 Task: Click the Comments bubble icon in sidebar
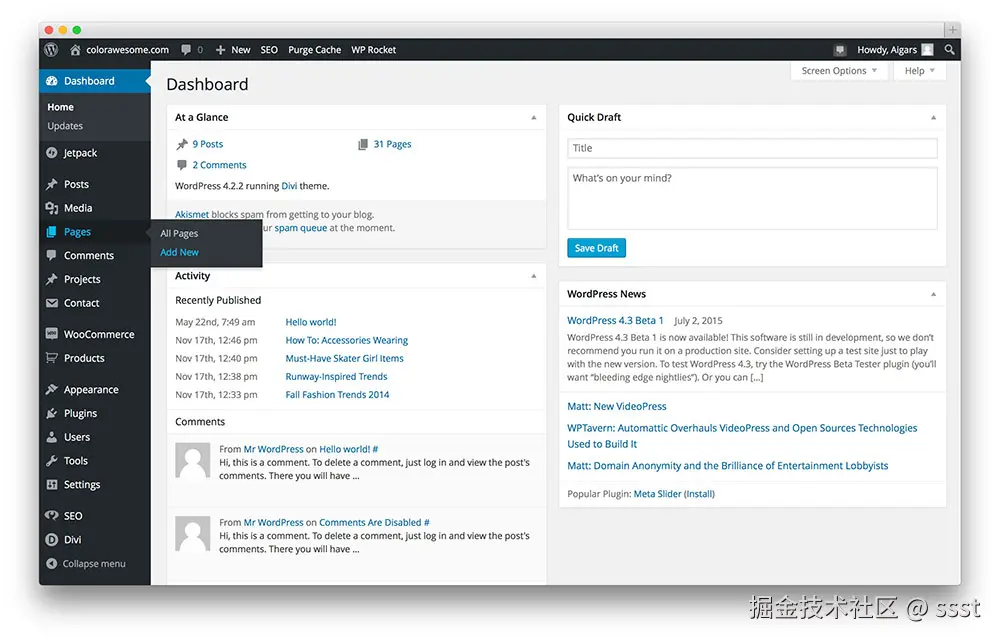(x=52, y=255)
